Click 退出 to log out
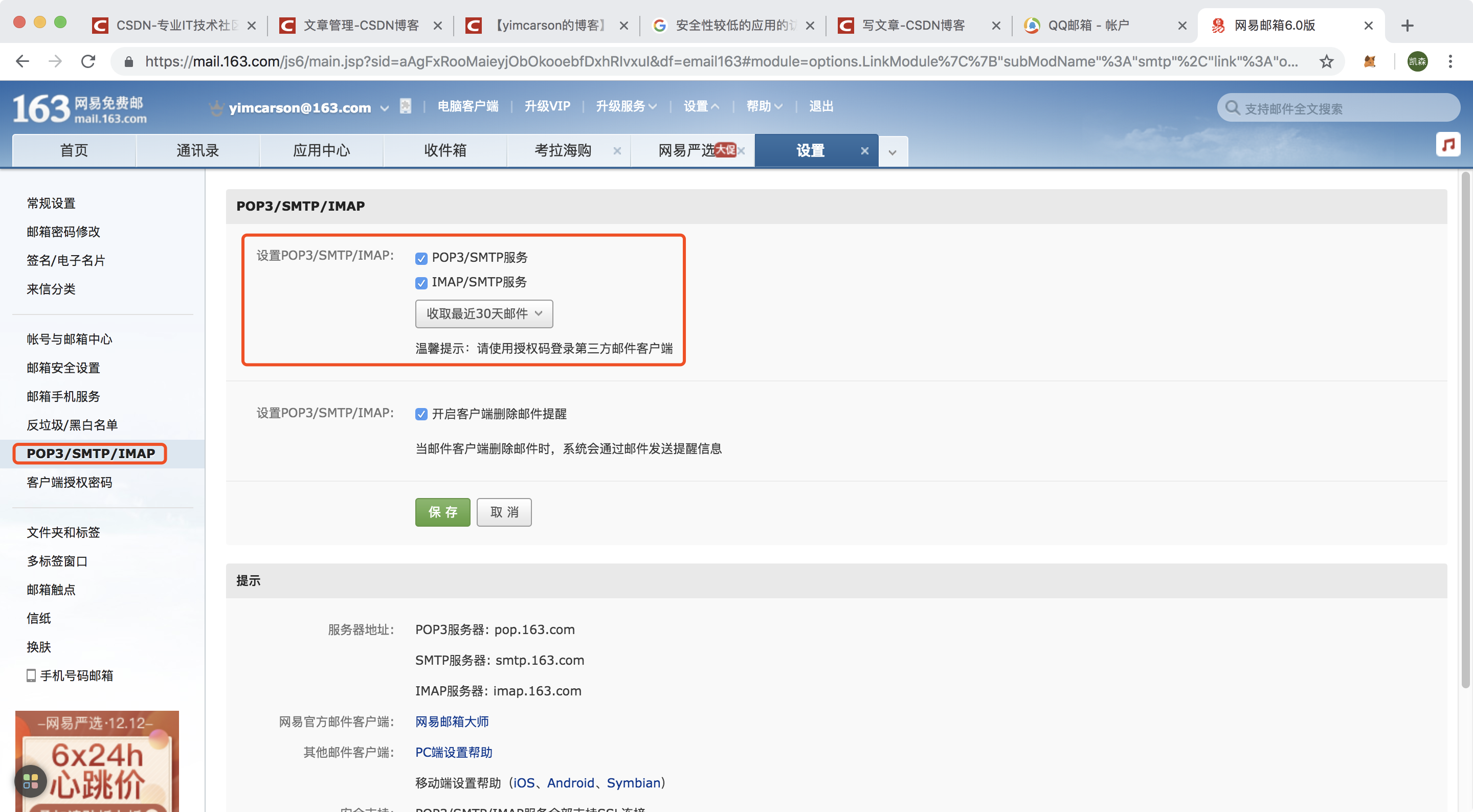 pos(821,106)
